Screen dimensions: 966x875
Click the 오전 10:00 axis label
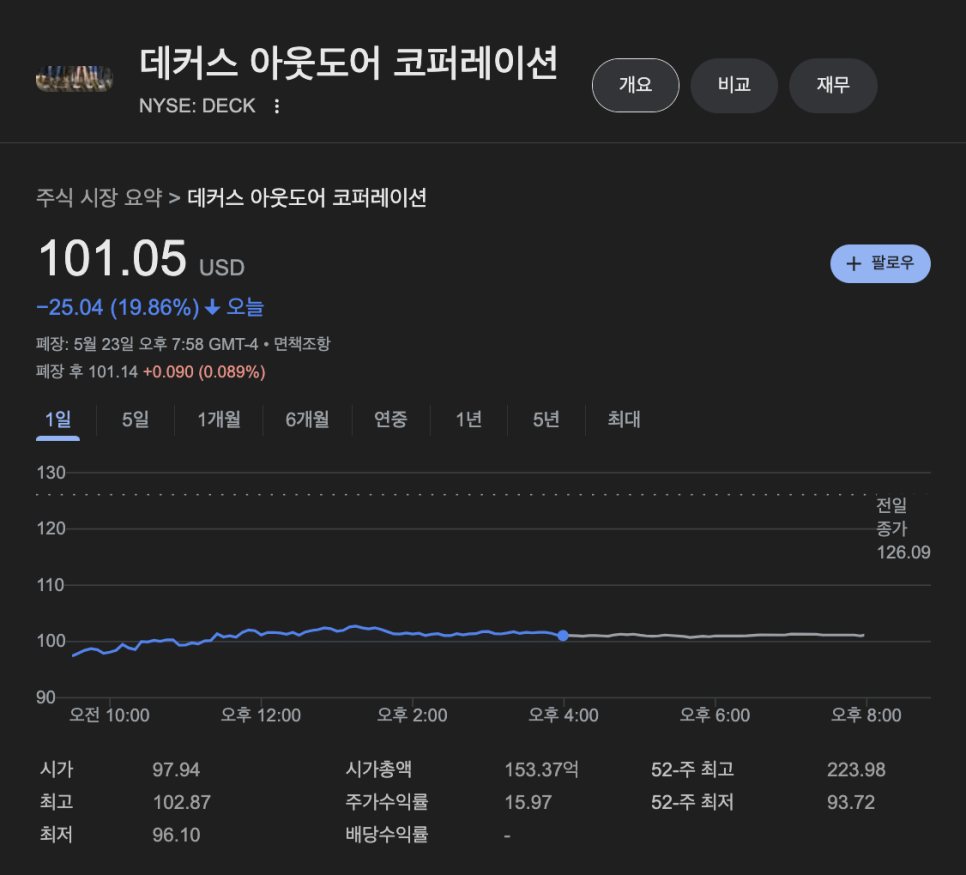pos(109,715)
